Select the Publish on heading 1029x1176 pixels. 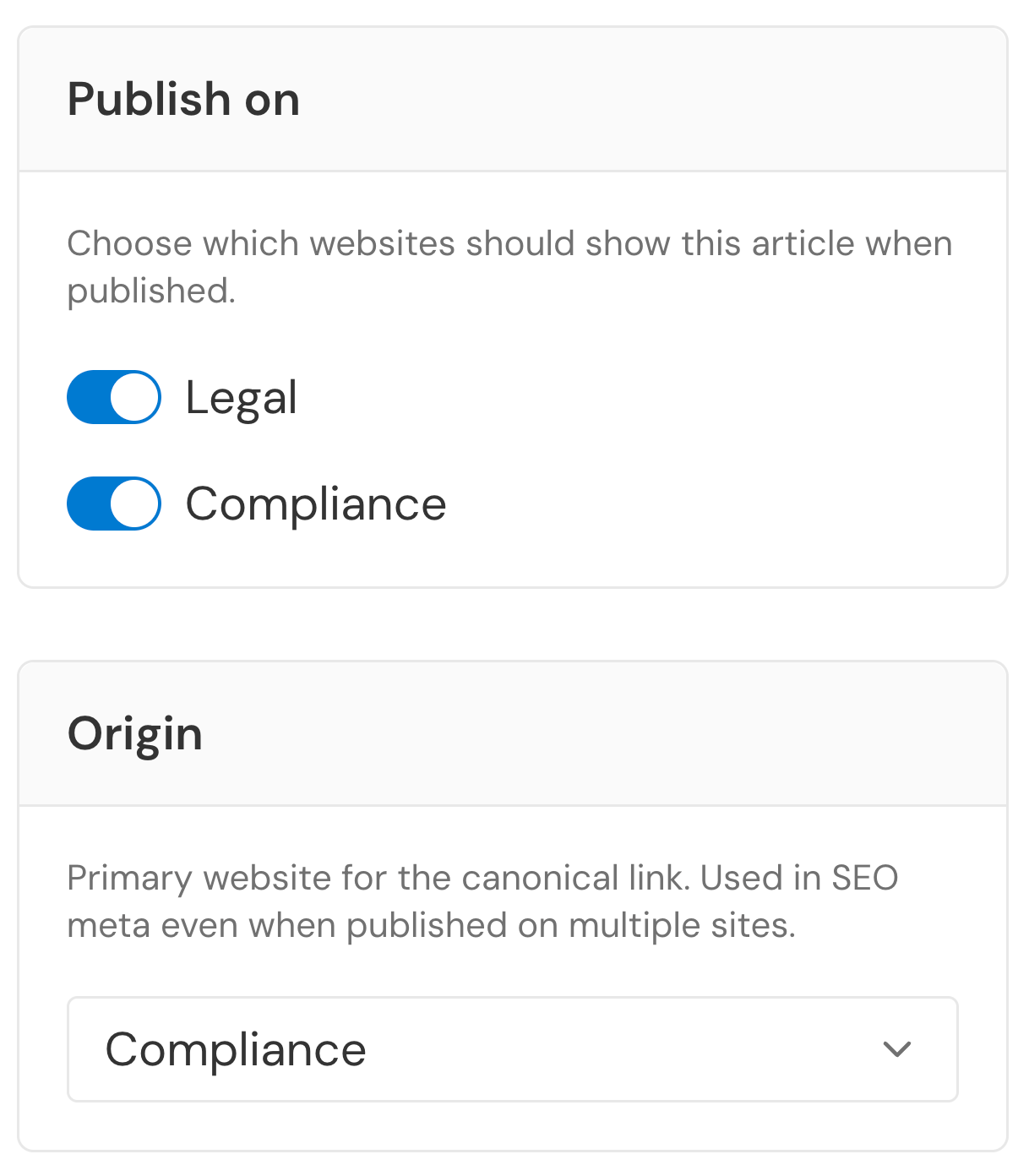[x=183, y=99]
